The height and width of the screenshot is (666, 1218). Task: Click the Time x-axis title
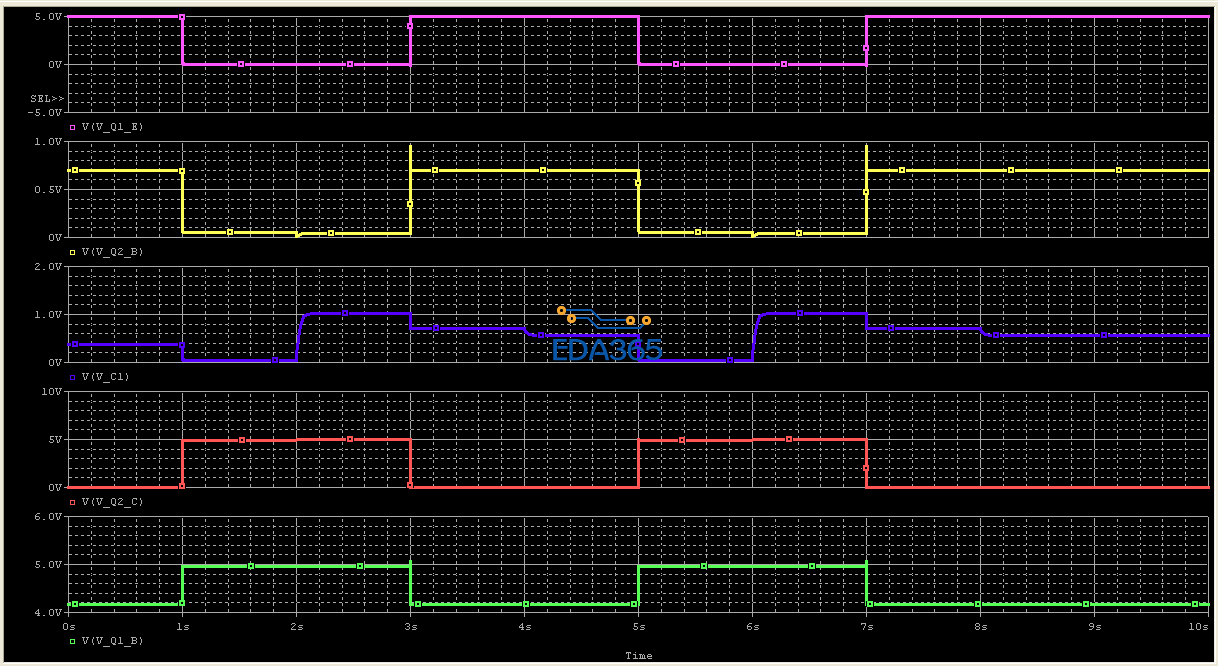coord(638,656)
